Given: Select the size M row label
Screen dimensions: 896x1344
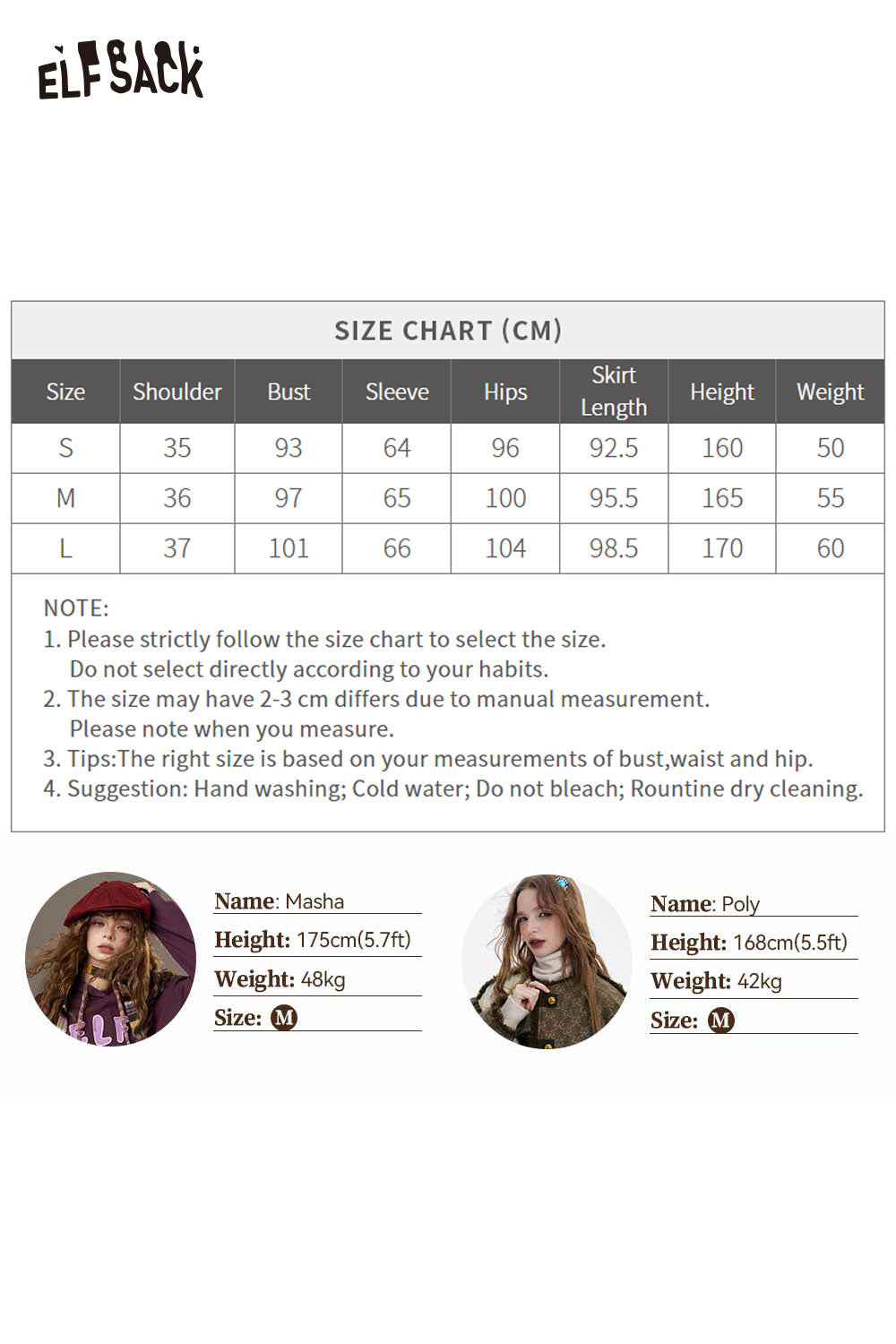Looking at the screenshot, I should pos(65,498).
